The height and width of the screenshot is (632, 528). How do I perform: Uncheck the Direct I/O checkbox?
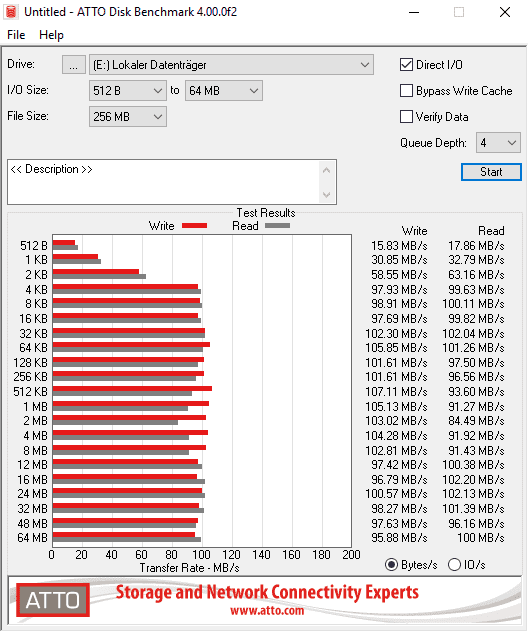[x=406, y=65]
